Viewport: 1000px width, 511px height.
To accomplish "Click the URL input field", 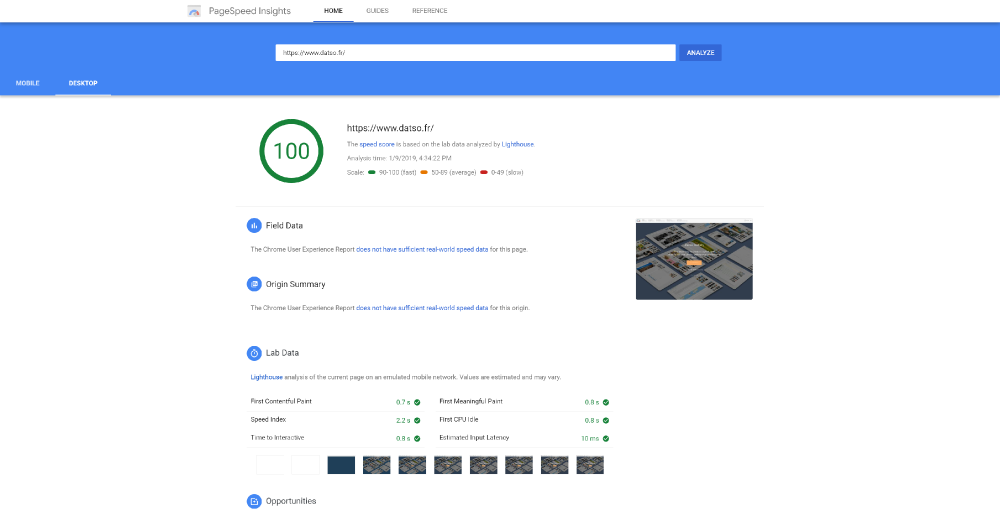I will 475,53.
